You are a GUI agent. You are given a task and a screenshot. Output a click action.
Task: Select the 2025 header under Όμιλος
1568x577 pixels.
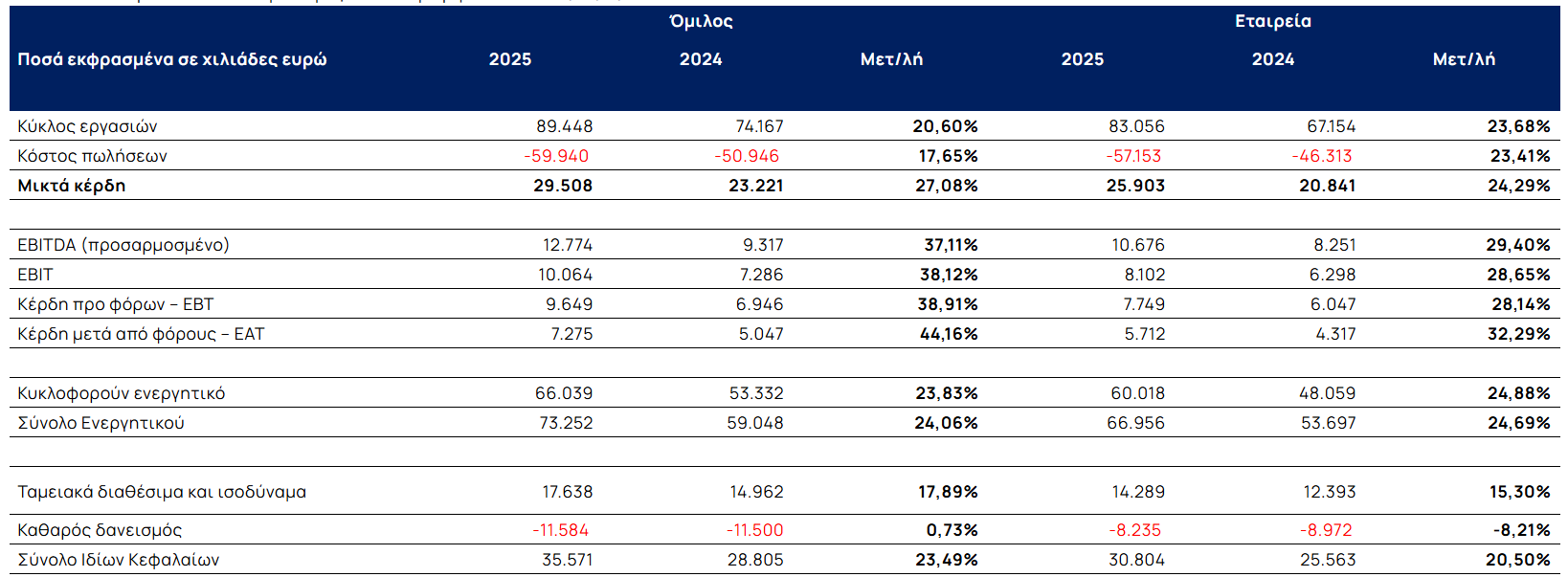pyautogui.click(x=510, y=59)
